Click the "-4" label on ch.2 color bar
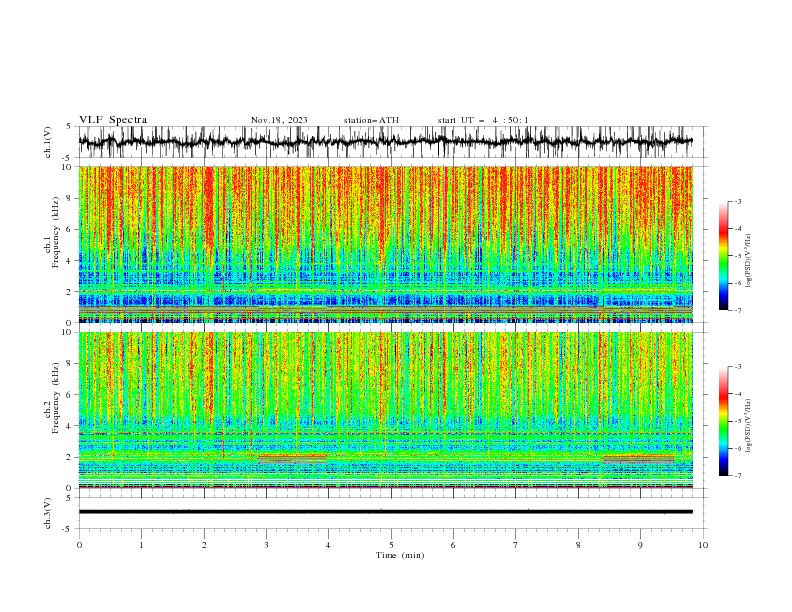 tap(737, 394)
